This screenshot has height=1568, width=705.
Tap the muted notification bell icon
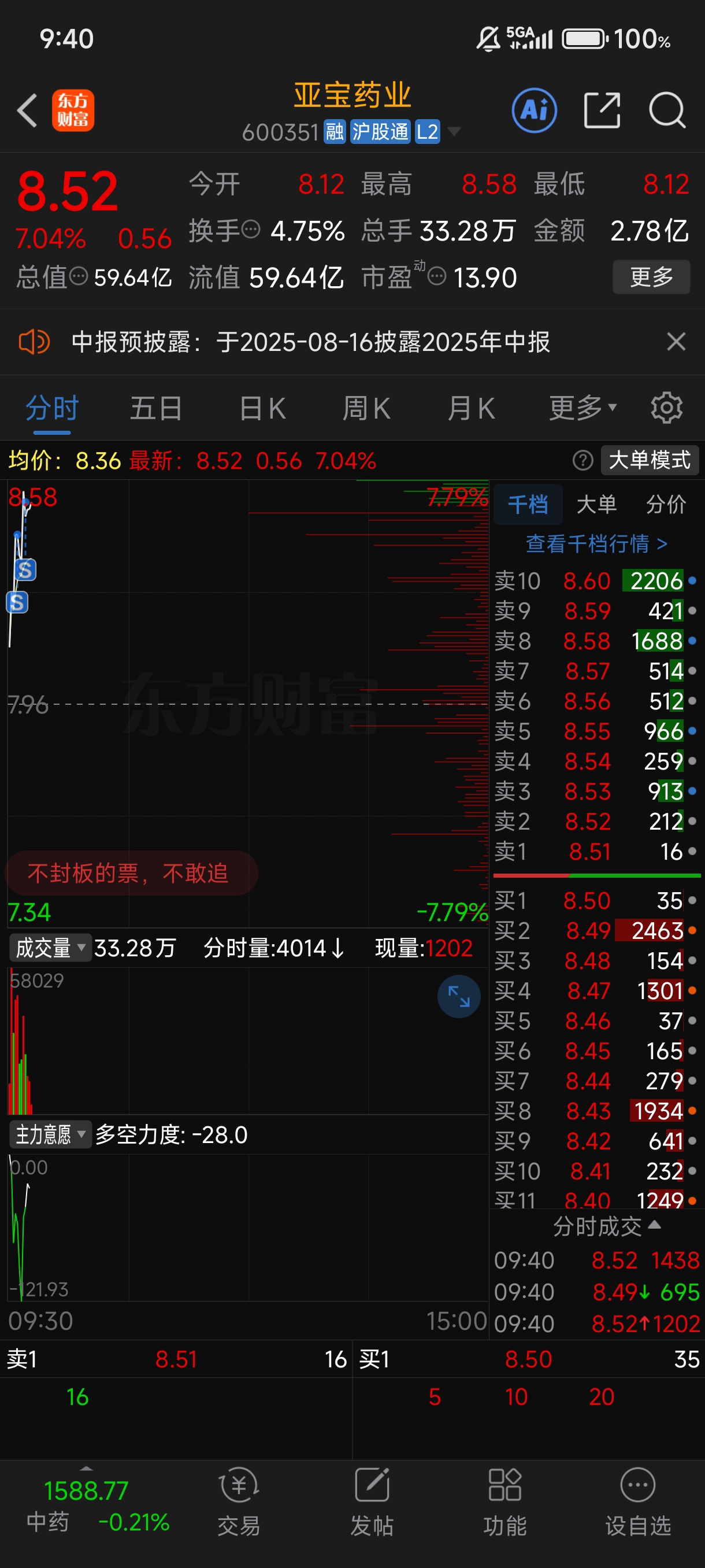488,39
